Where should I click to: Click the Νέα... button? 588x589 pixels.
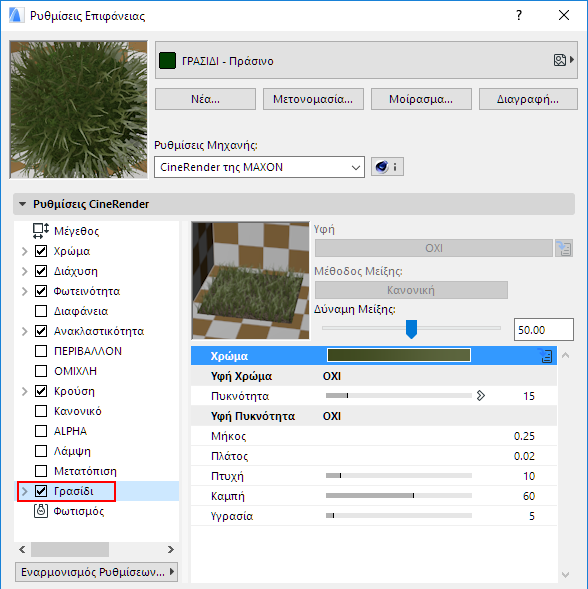click(205, 99)
